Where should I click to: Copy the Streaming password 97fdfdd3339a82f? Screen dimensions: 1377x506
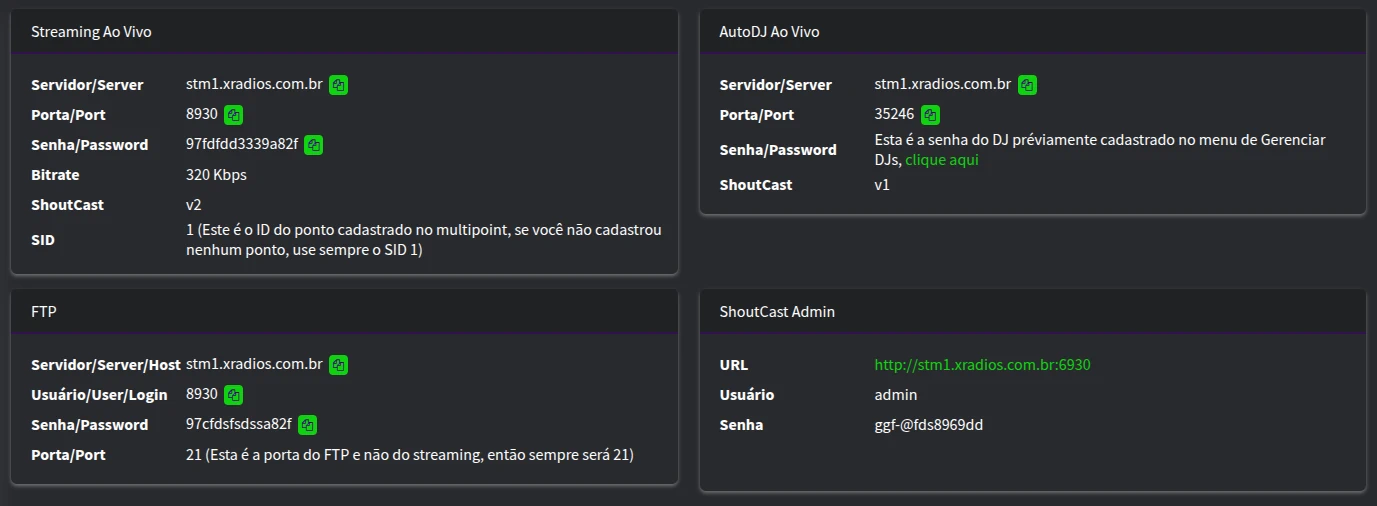[313, 145]
